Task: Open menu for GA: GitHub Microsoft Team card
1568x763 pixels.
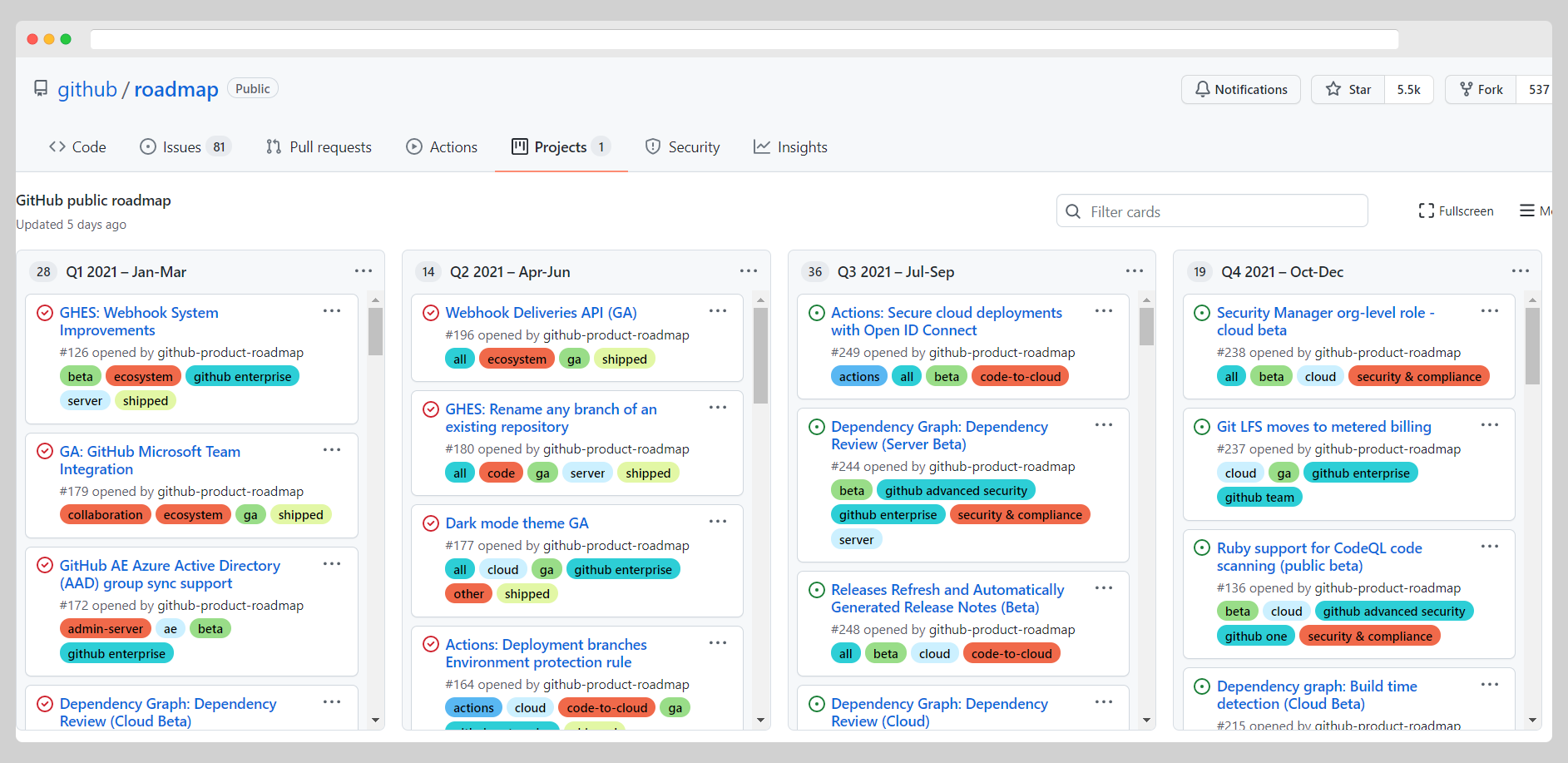Action: 332,450
